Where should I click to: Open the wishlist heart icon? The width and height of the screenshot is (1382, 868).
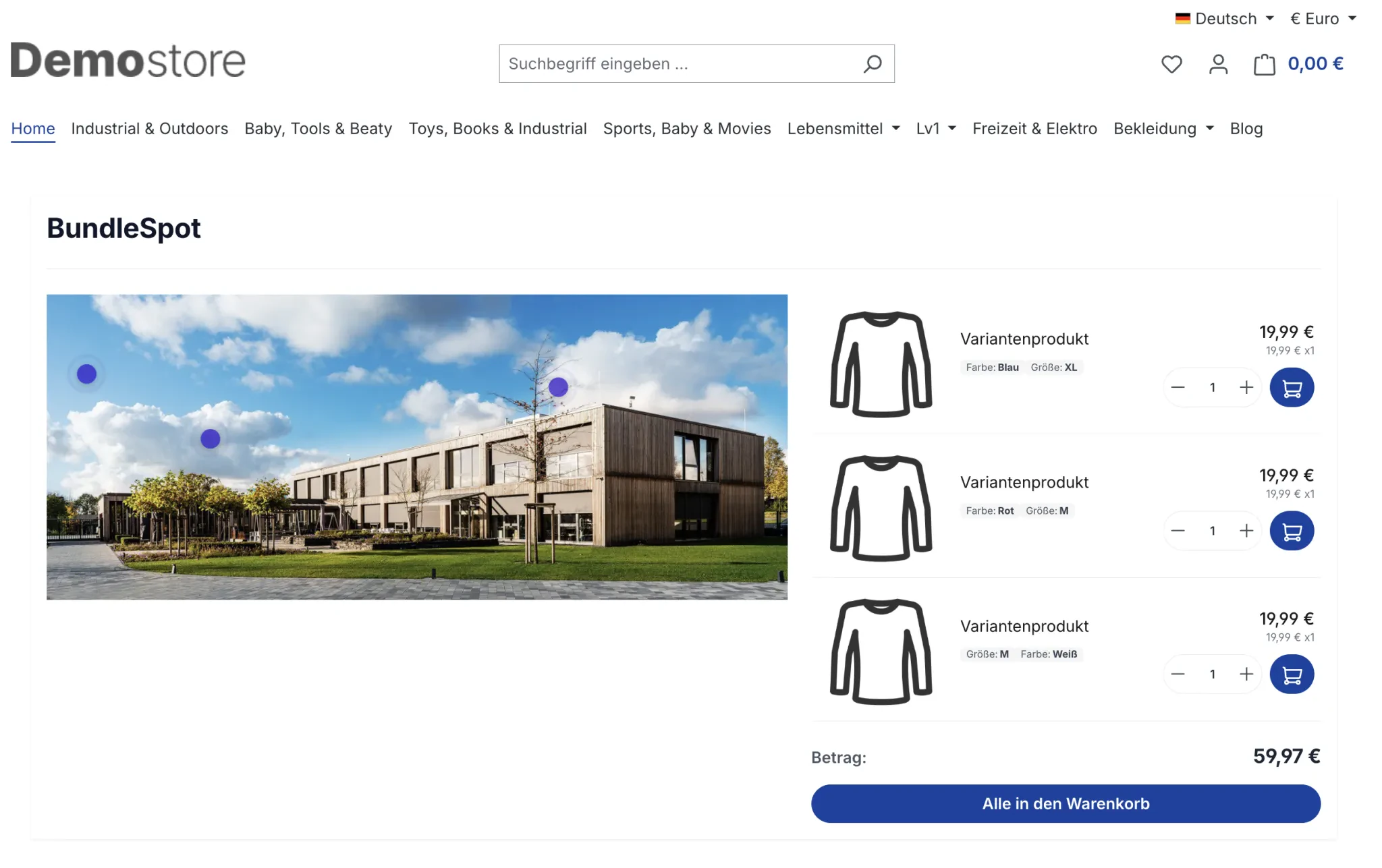(x=1171, y=64)
